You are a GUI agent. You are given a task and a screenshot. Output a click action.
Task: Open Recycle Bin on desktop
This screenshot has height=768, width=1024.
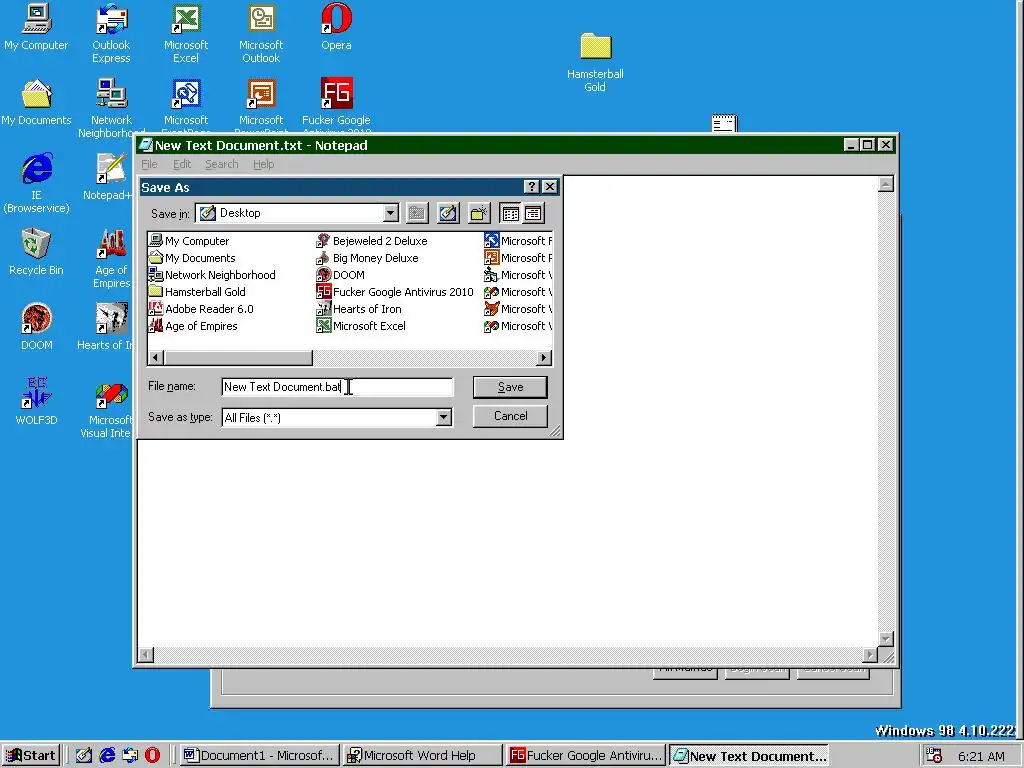pyautogui.click(x=36, y=252)
